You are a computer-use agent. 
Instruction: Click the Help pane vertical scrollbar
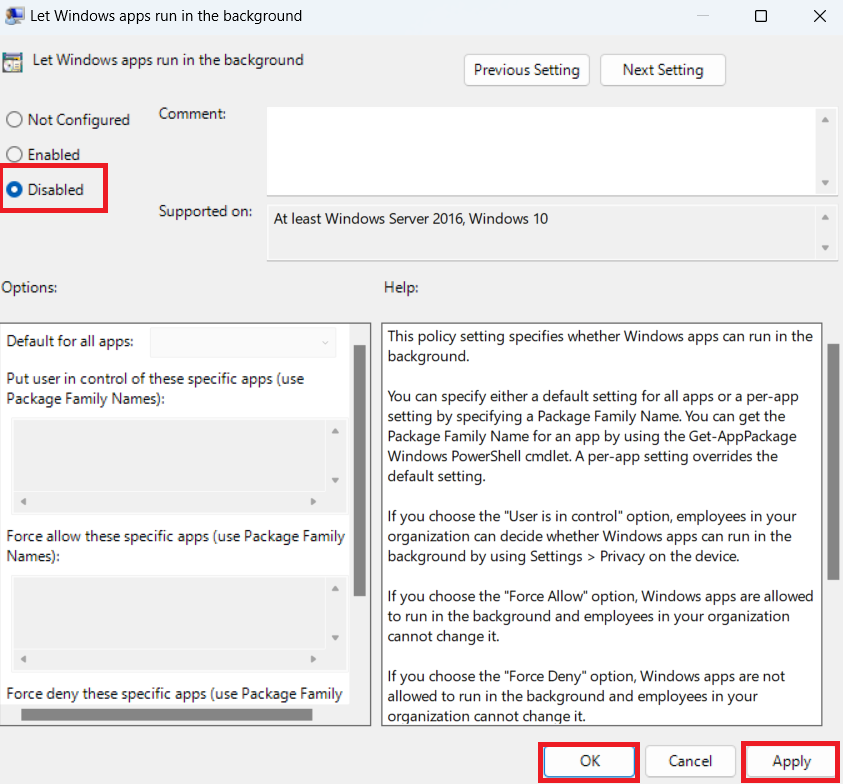833,462
